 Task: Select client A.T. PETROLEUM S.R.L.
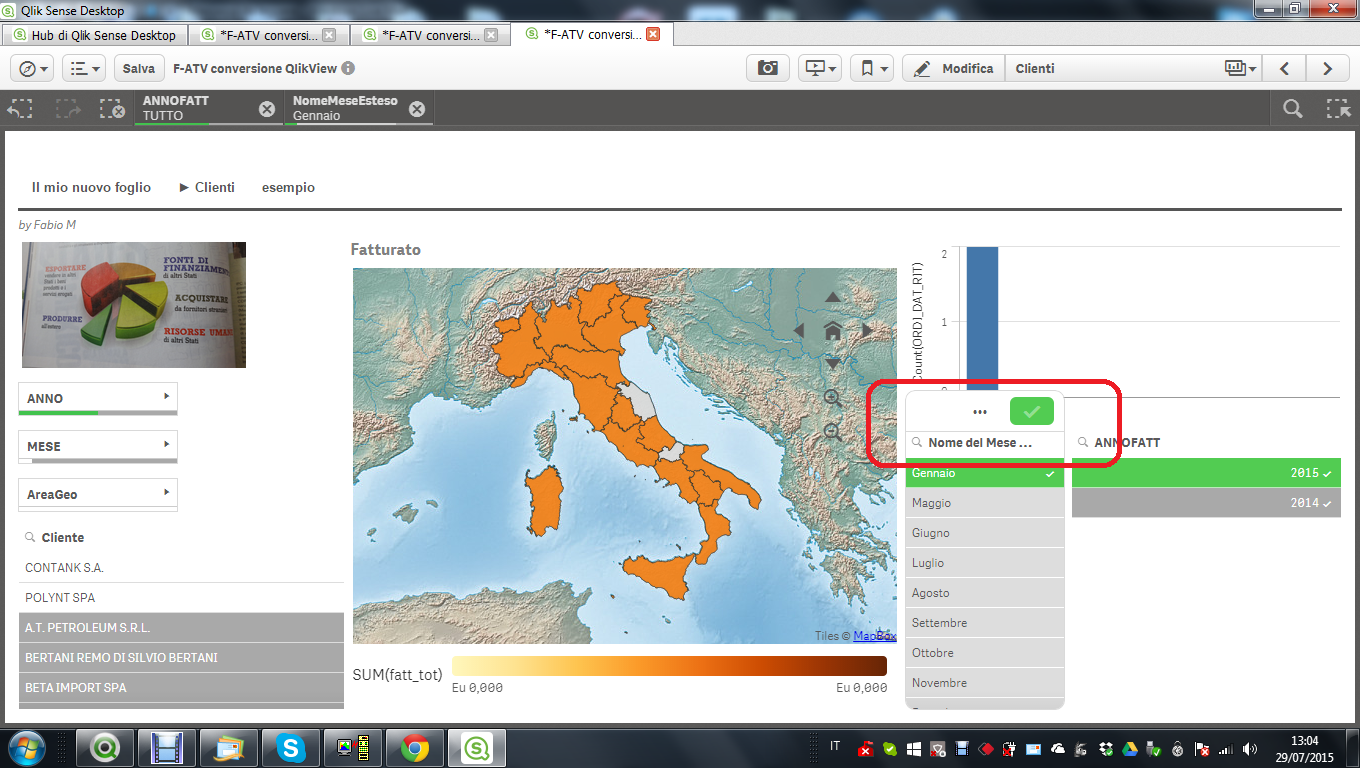click(181, 627)
